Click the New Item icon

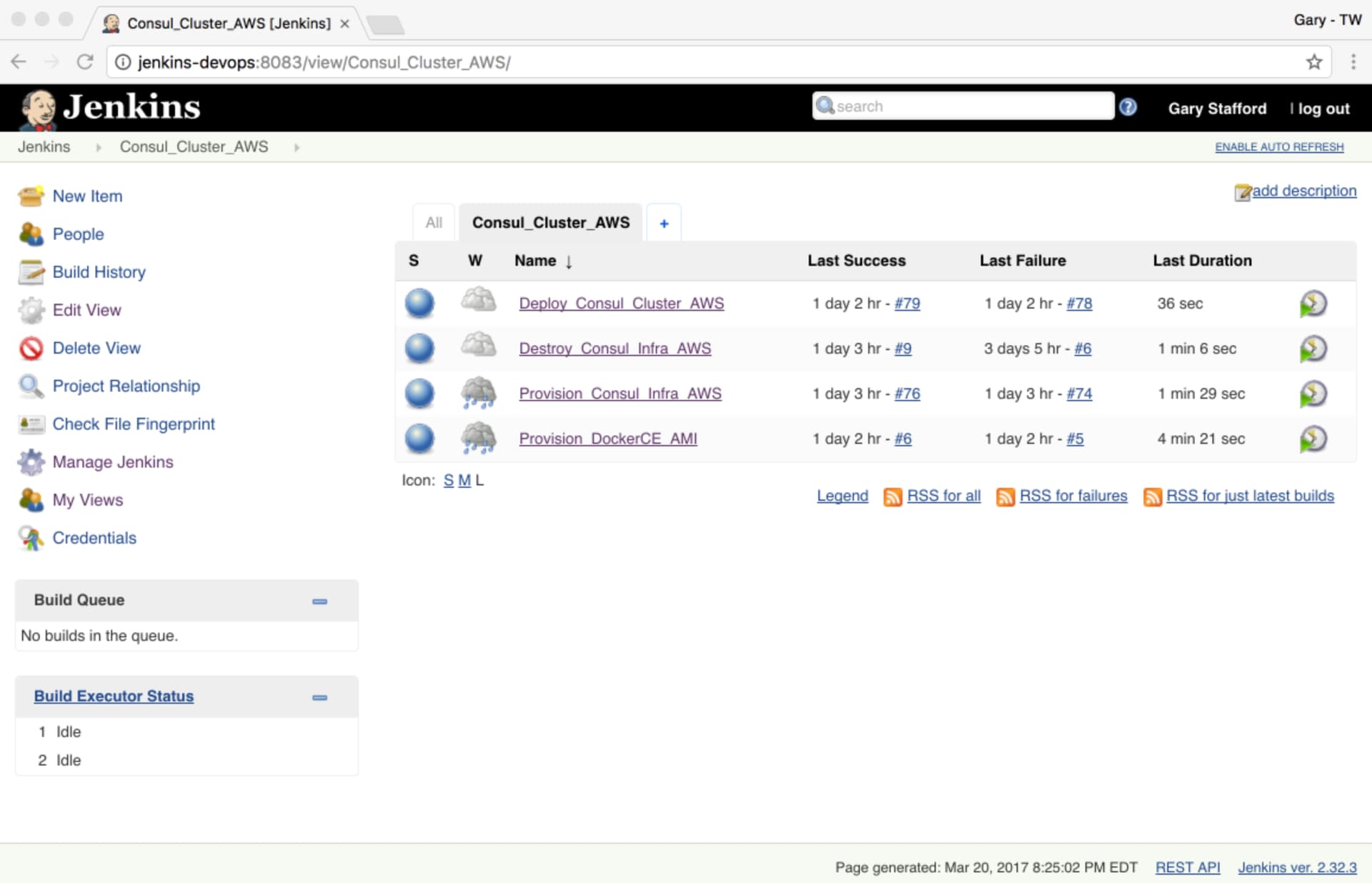pyautogui.click(x=31, y=196)
